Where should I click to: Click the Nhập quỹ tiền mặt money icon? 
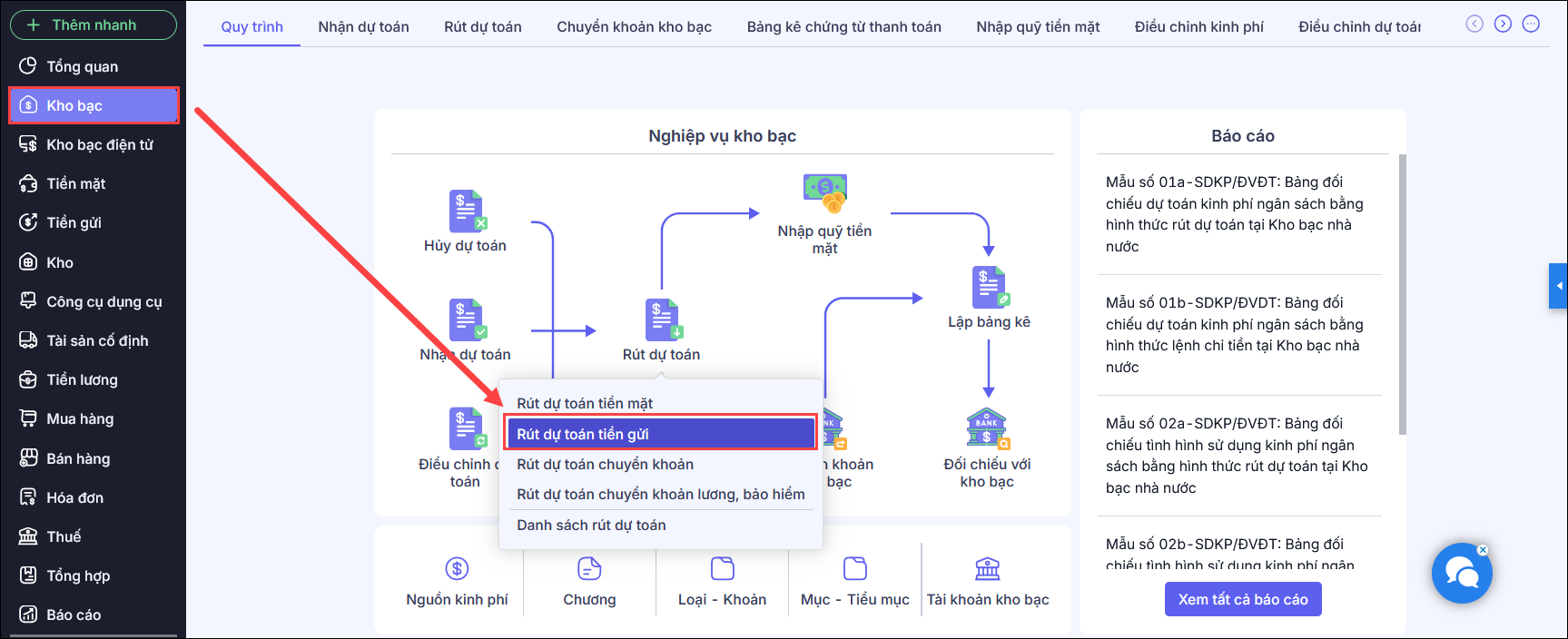click(x=824, y=193)
